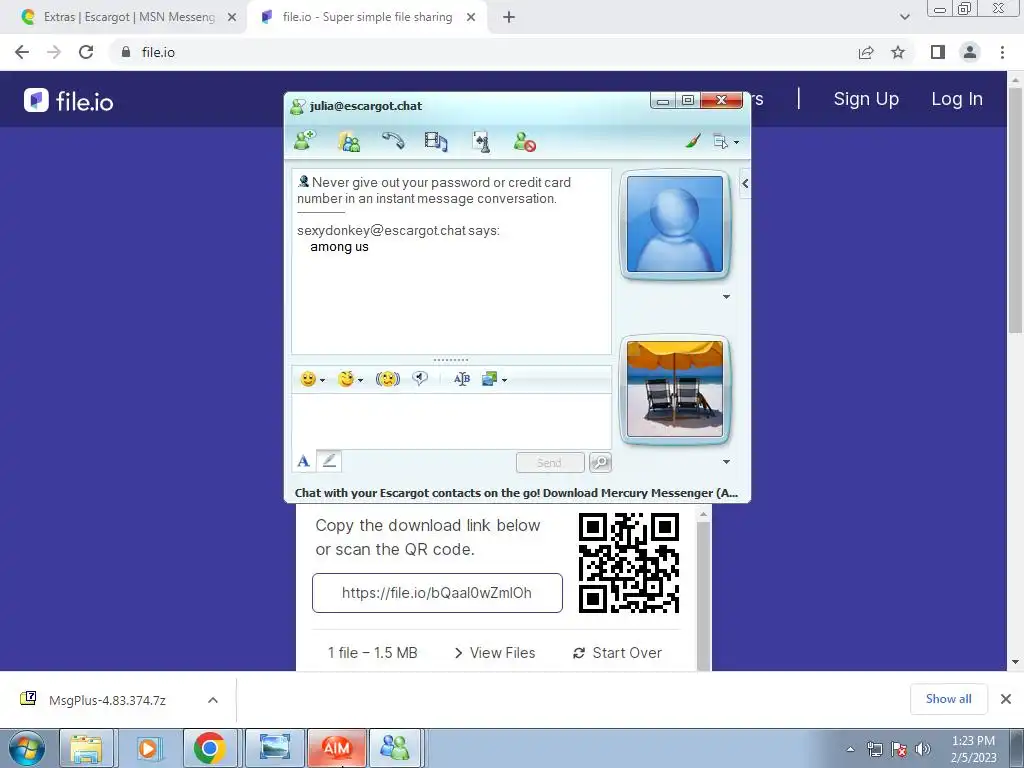Click my beach chairs display picture
Image resolution: width=1024 pixels, height=768 pixels.
[x=675, y=389]
